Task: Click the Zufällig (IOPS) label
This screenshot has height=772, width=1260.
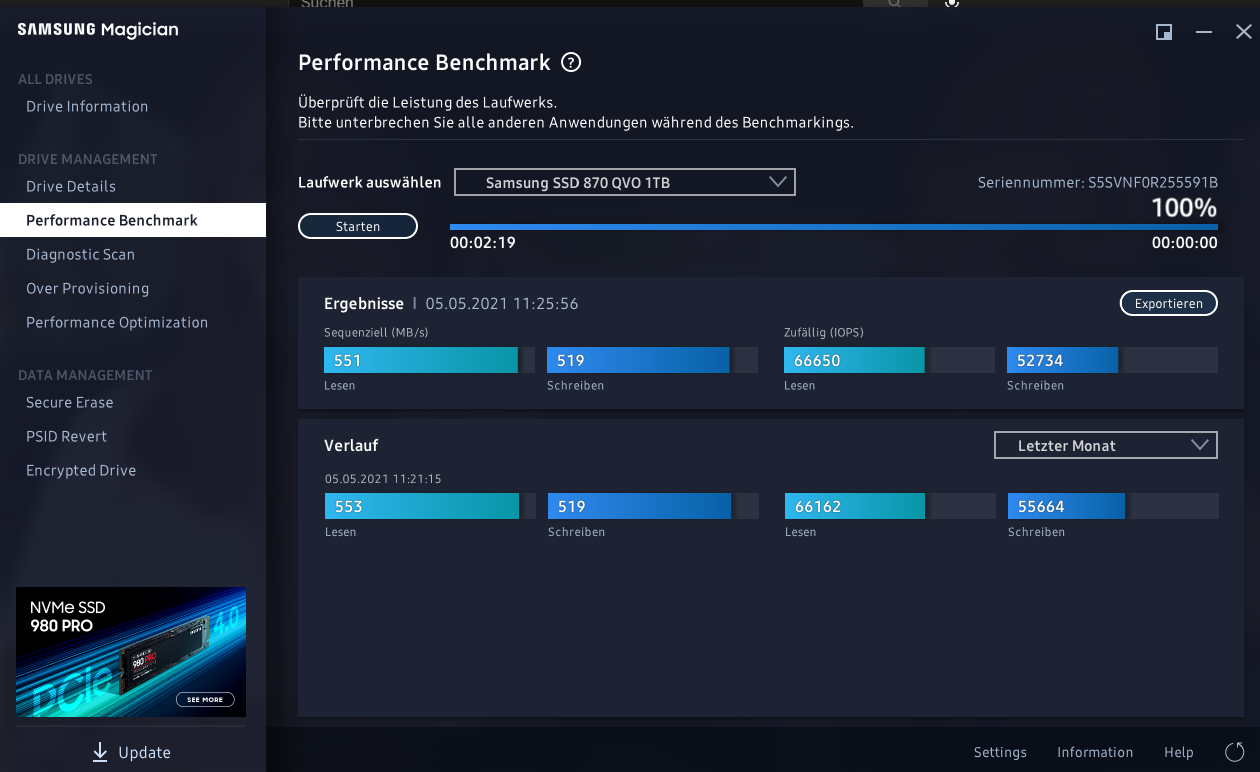Action: coord(824,332)
